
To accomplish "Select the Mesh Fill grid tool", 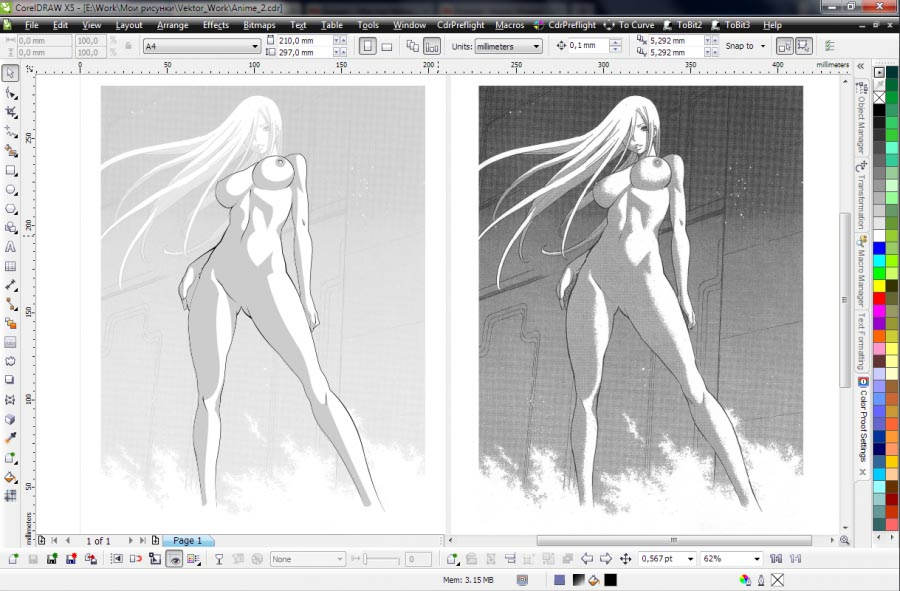I will tap(10, 496).
